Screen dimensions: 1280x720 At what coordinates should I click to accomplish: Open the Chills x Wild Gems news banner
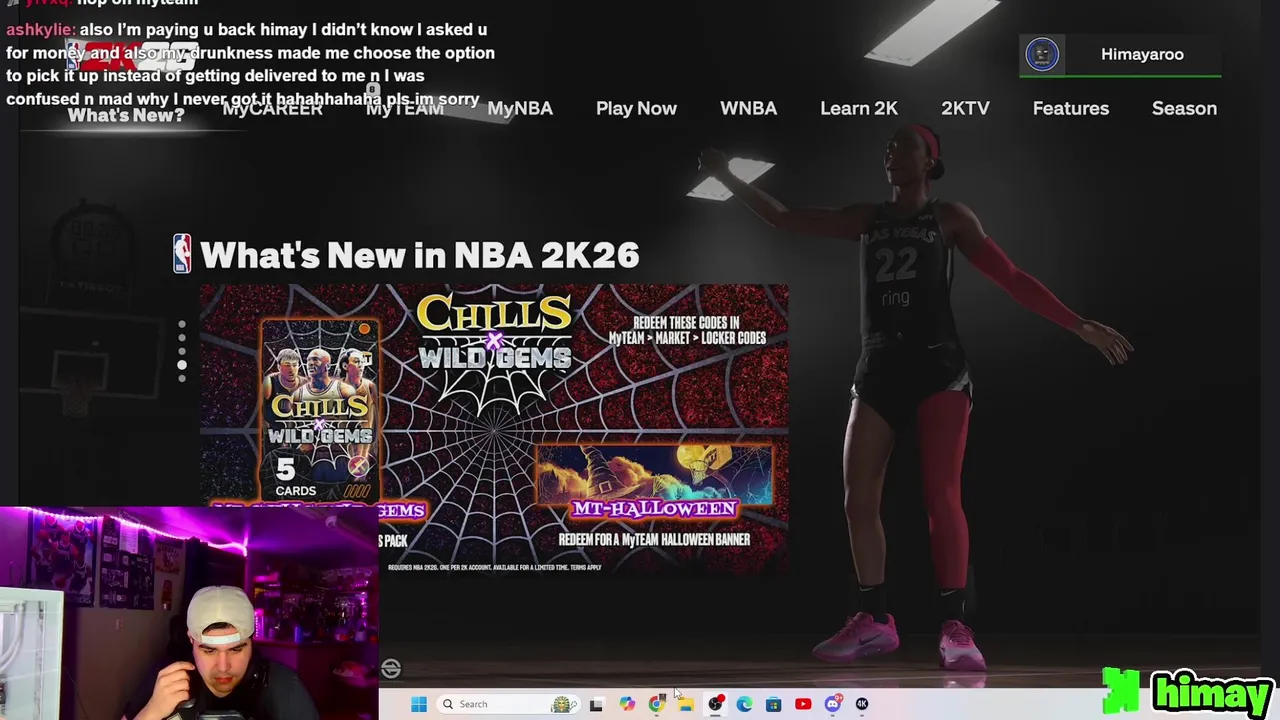pyautogui.click(x=494, y=430)
